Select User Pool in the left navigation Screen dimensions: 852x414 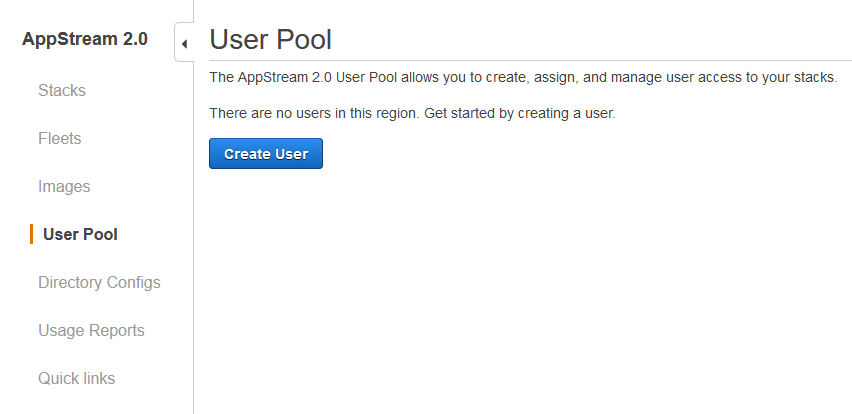coord(80,234)
